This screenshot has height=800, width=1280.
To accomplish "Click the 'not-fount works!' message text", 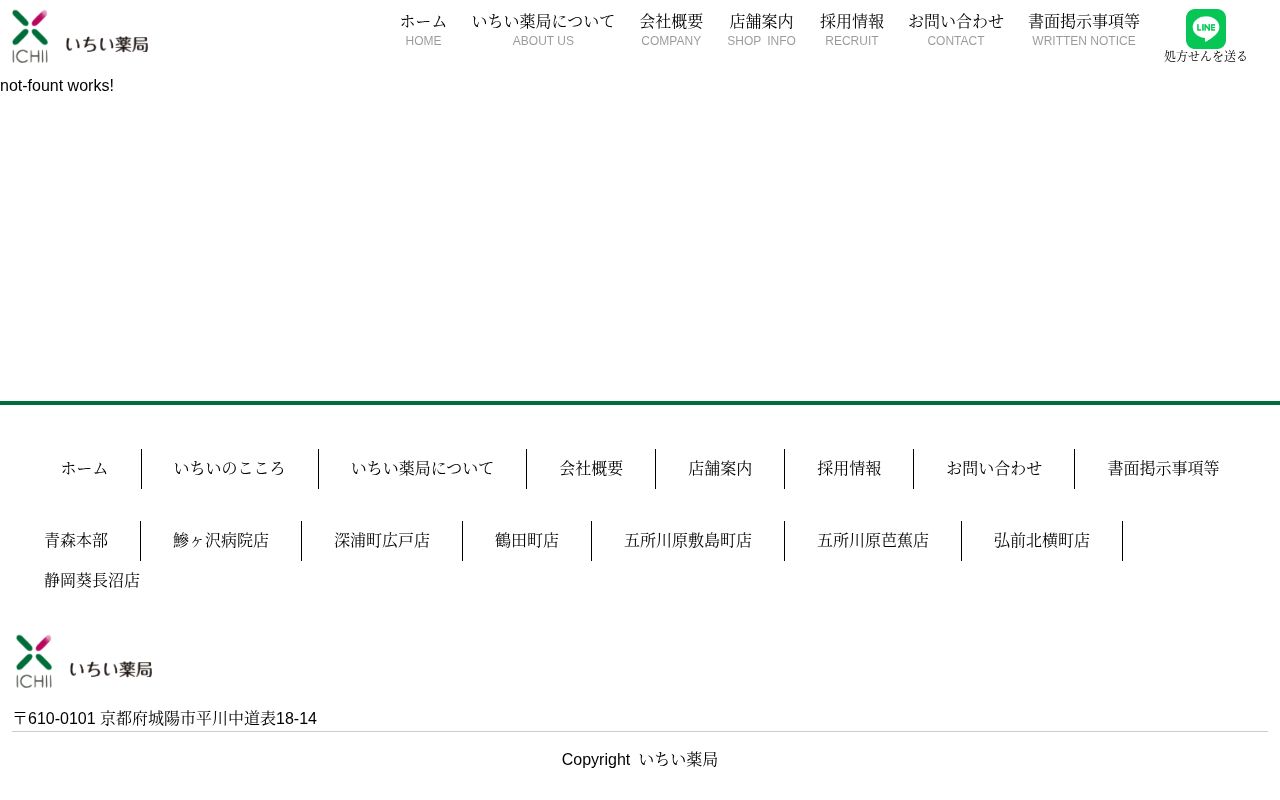I will 57,86.
